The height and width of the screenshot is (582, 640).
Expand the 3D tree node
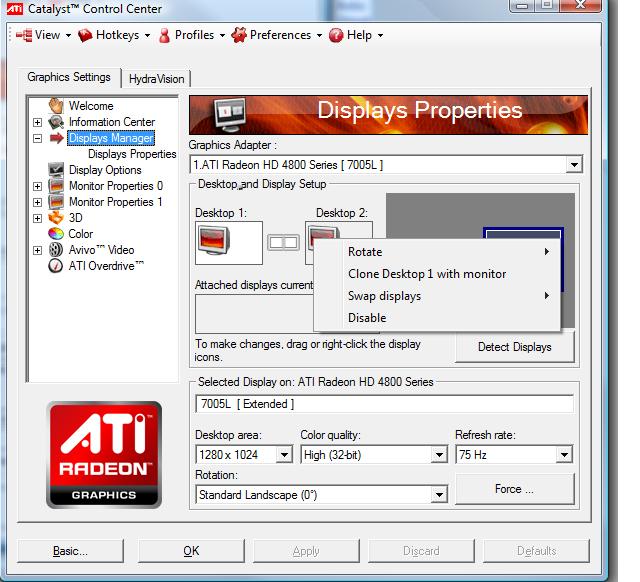click(x=37, y=218)
